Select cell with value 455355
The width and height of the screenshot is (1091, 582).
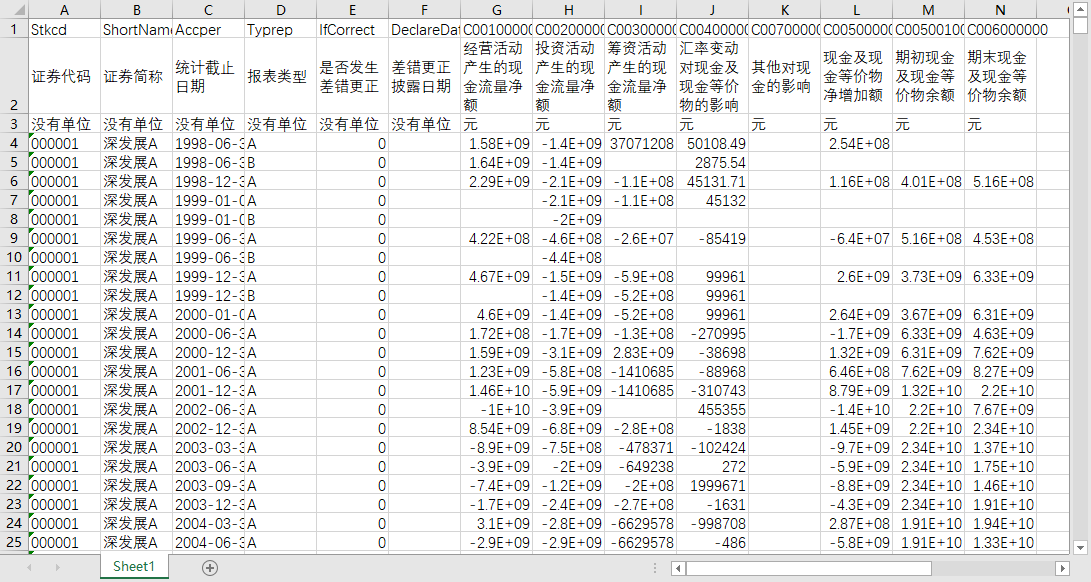[712, 409]
